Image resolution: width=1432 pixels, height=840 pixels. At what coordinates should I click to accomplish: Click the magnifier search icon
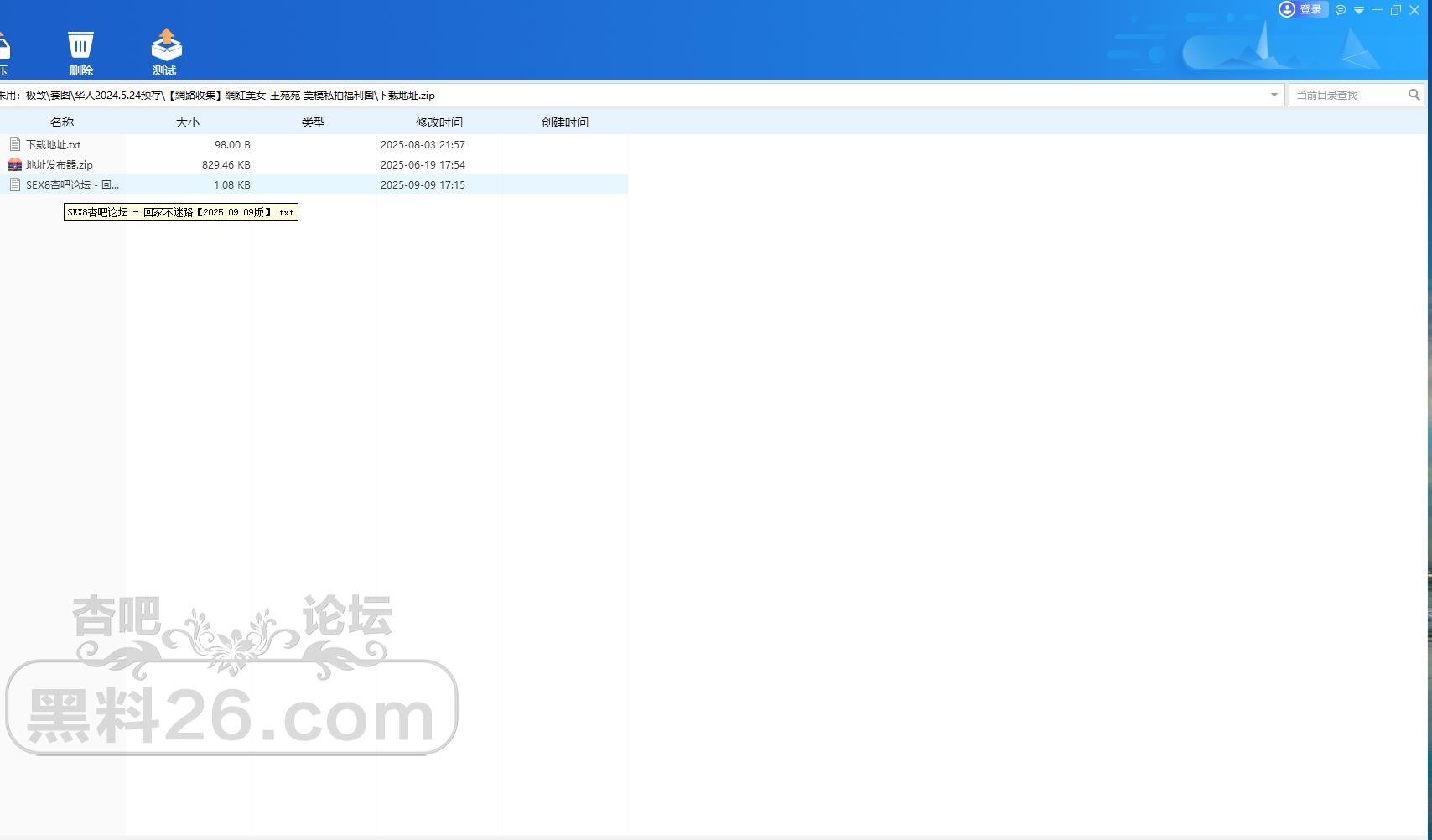tap(1414, 95)
